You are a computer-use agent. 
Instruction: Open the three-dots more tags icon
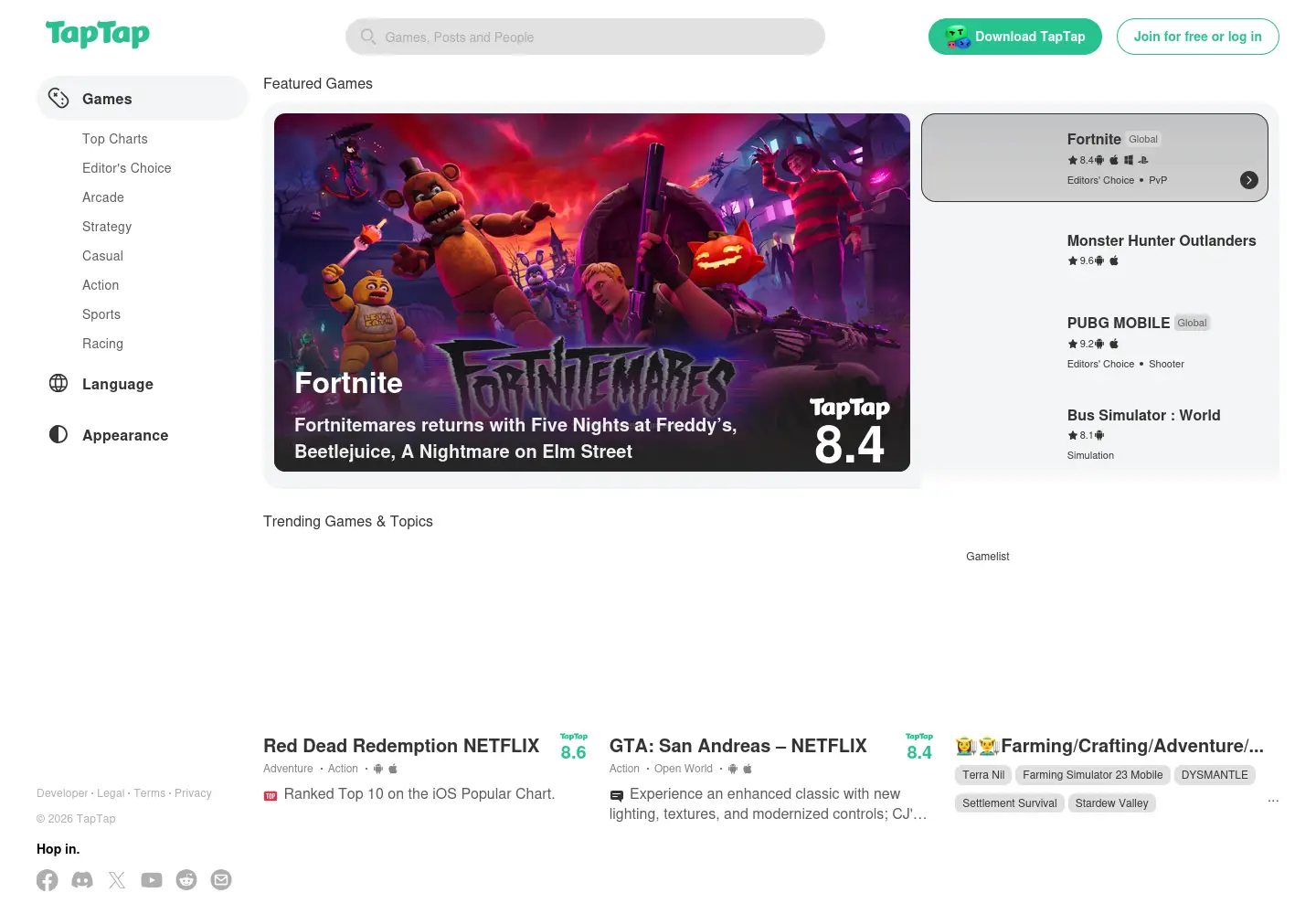point(1273,801)
